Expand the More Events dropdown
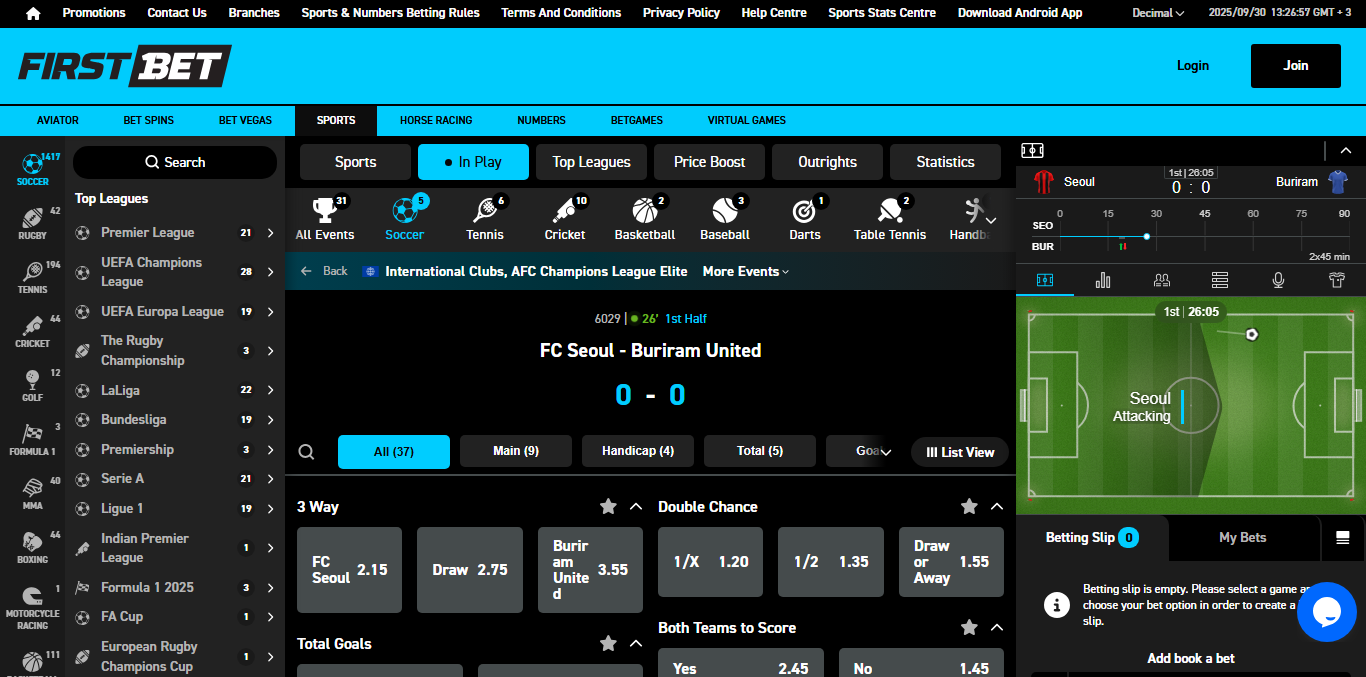 pyautogui.click(x=745, y=271)
